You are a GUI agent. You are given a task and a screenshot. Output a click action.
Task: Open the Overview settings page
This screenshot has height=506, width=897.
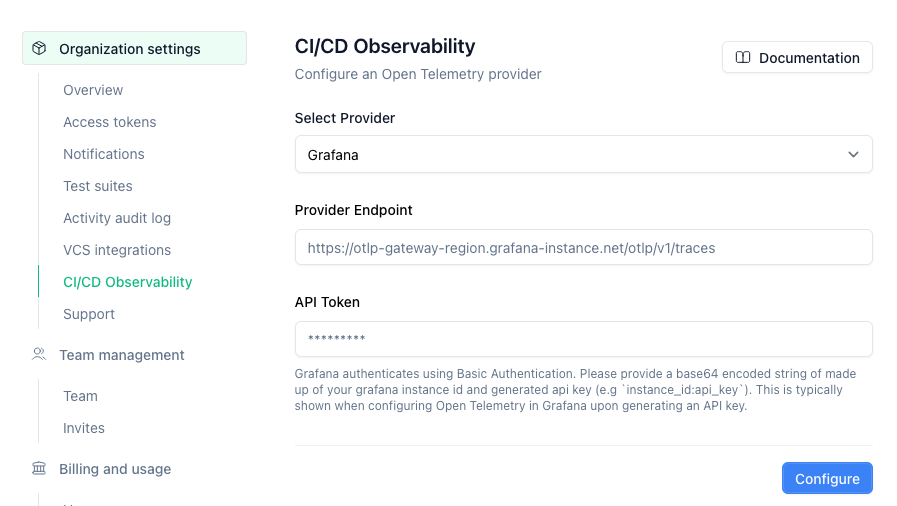[93, 90]
